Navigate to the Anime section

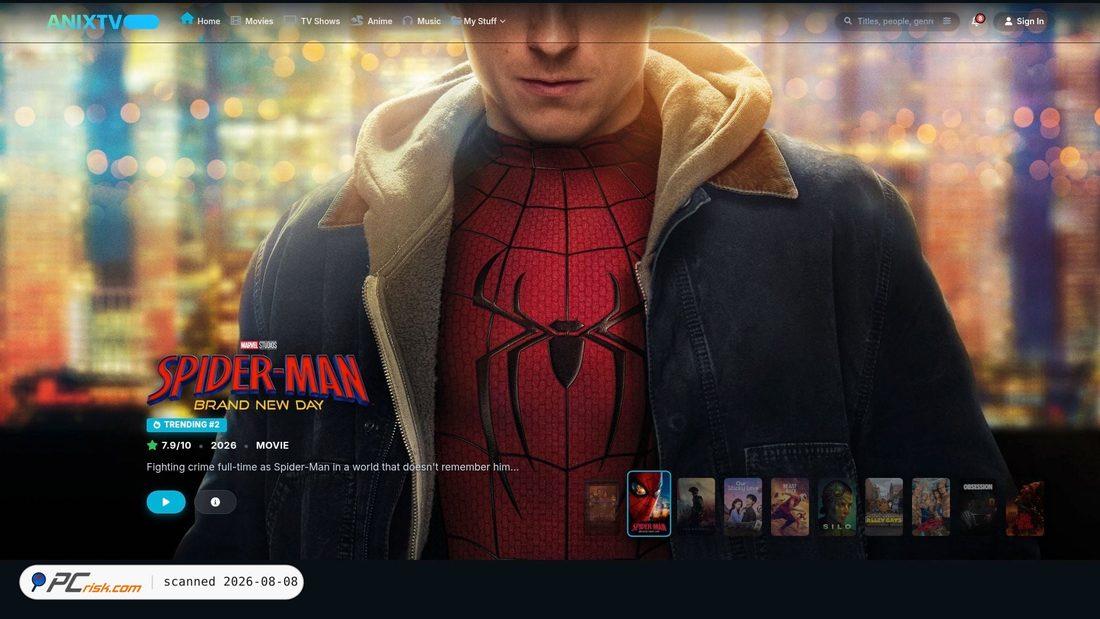(371, 21)
